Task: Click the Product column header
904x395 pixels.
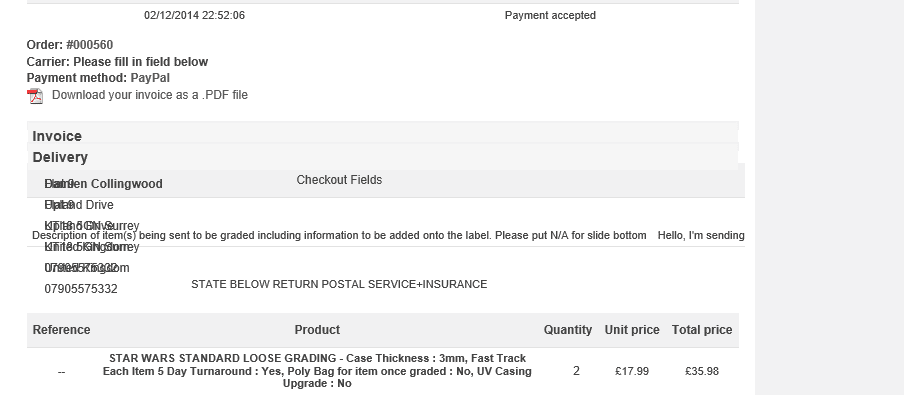Action: [x=317, y=330]
